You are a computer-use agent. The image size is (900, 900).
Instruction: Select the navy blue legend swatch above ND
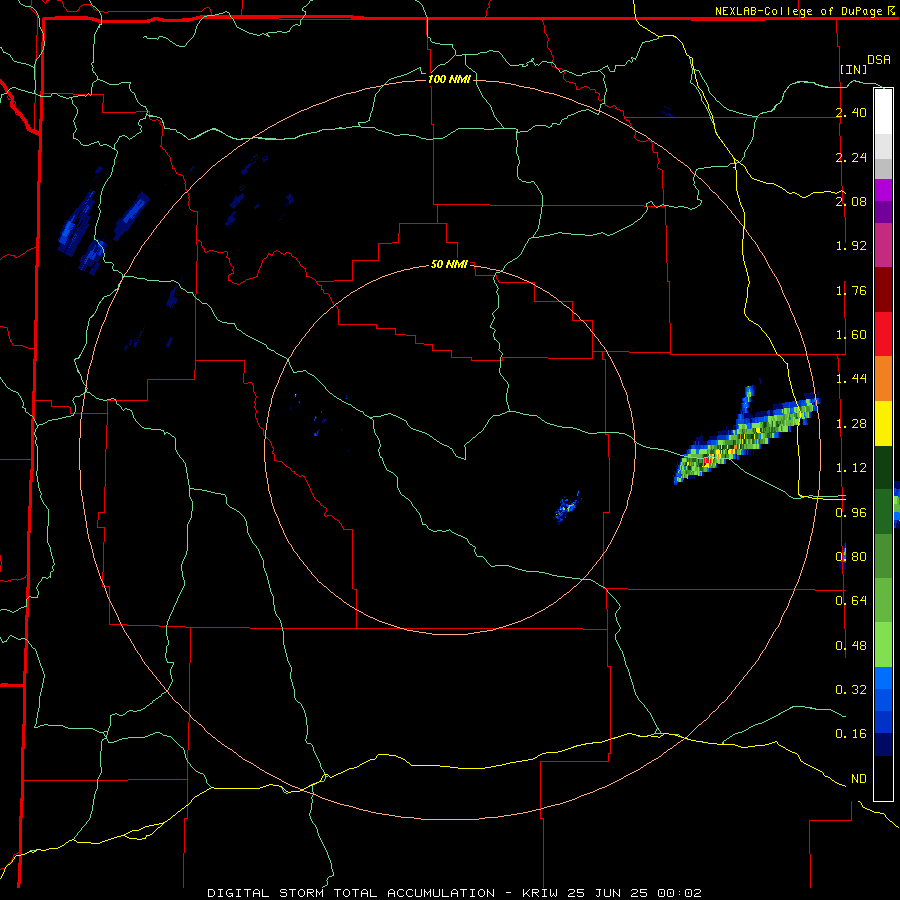click(883, 744)
